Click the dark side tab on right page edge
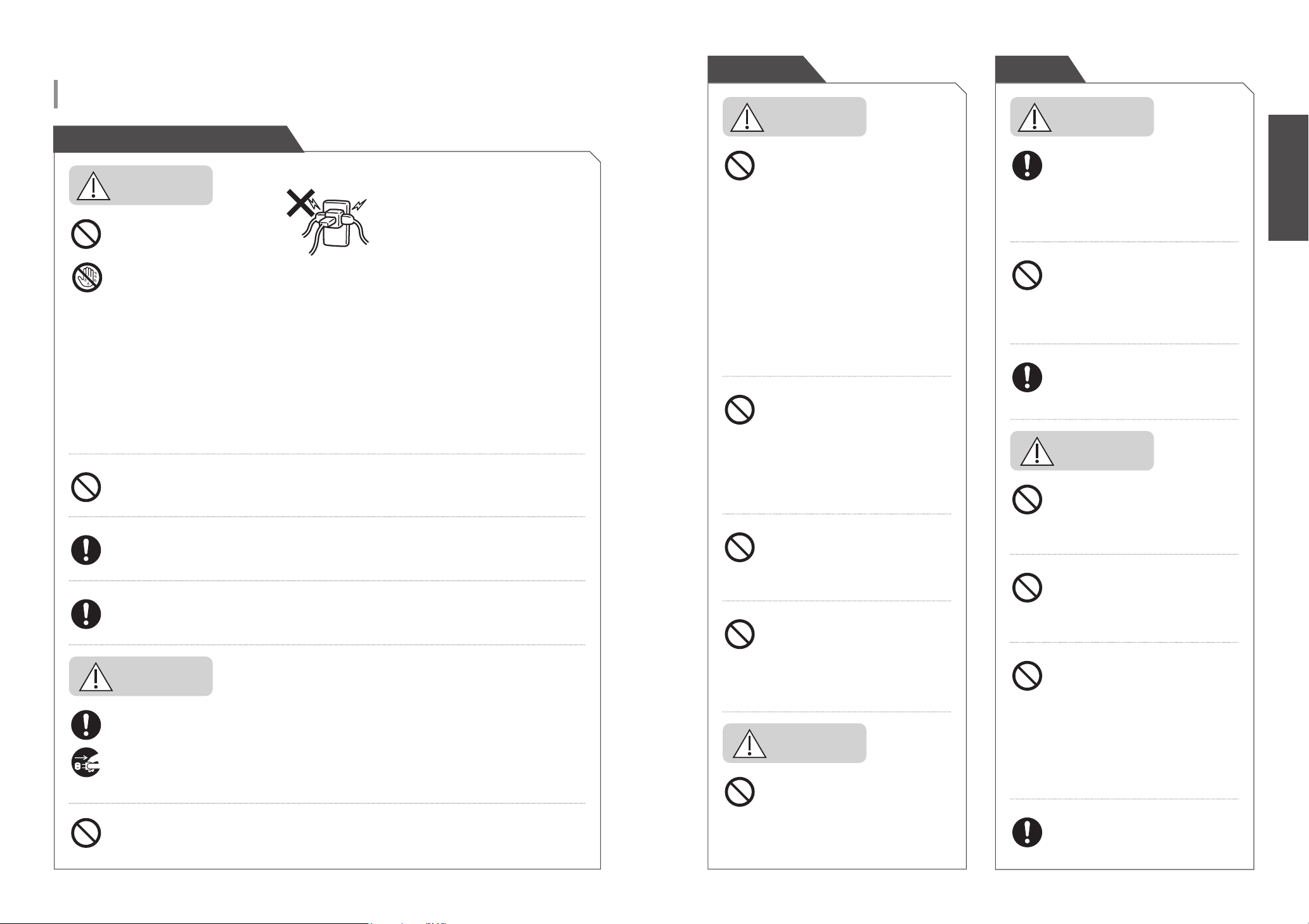This screenshot has width=1309, height=924. [1288, 177]
